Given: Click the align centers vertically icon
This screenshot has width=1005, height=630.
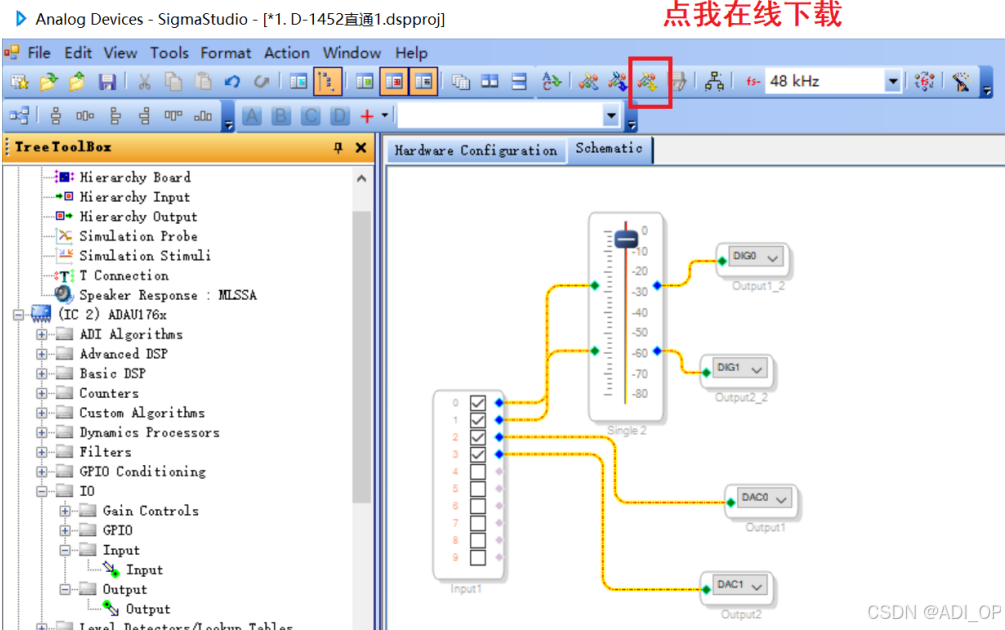Looking at the screenshot, I should (x=56, y=116).
